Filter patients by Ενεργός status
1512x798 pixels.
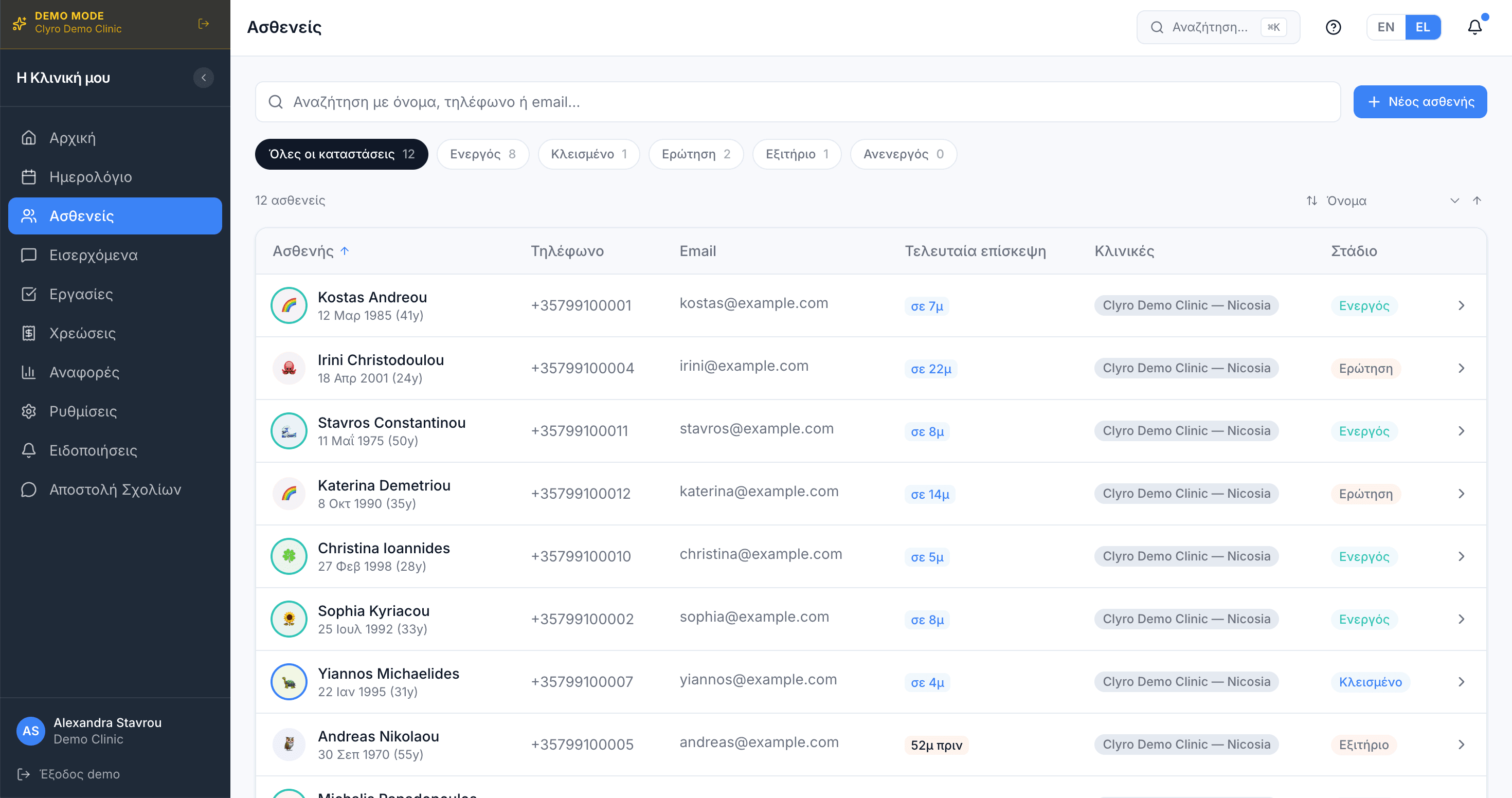click(x=483, y=154)
